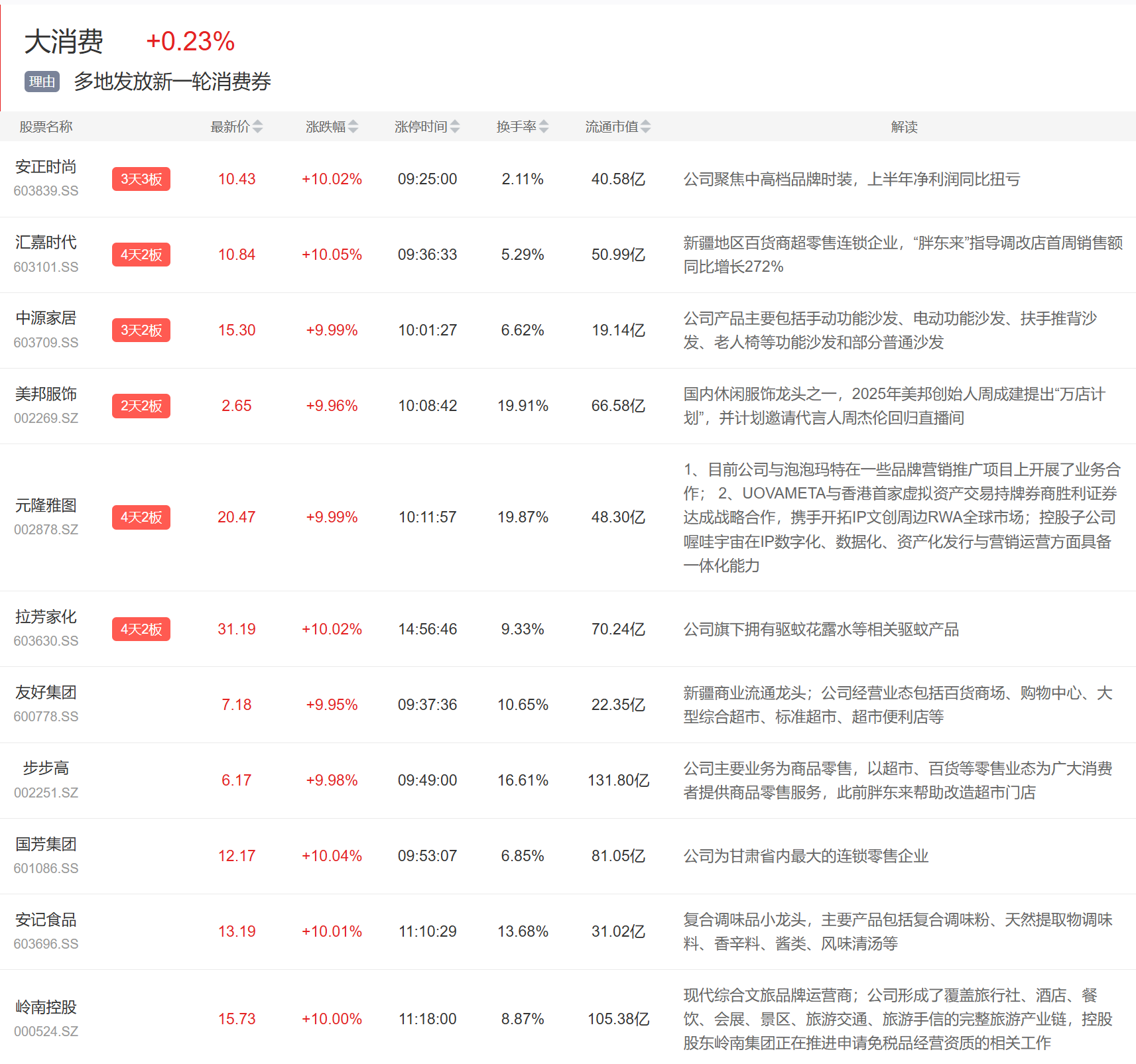Open the 步步高 stock
Image resolution: width=1136 pixels, height=1064 pixels.
(x=46, y=768)
